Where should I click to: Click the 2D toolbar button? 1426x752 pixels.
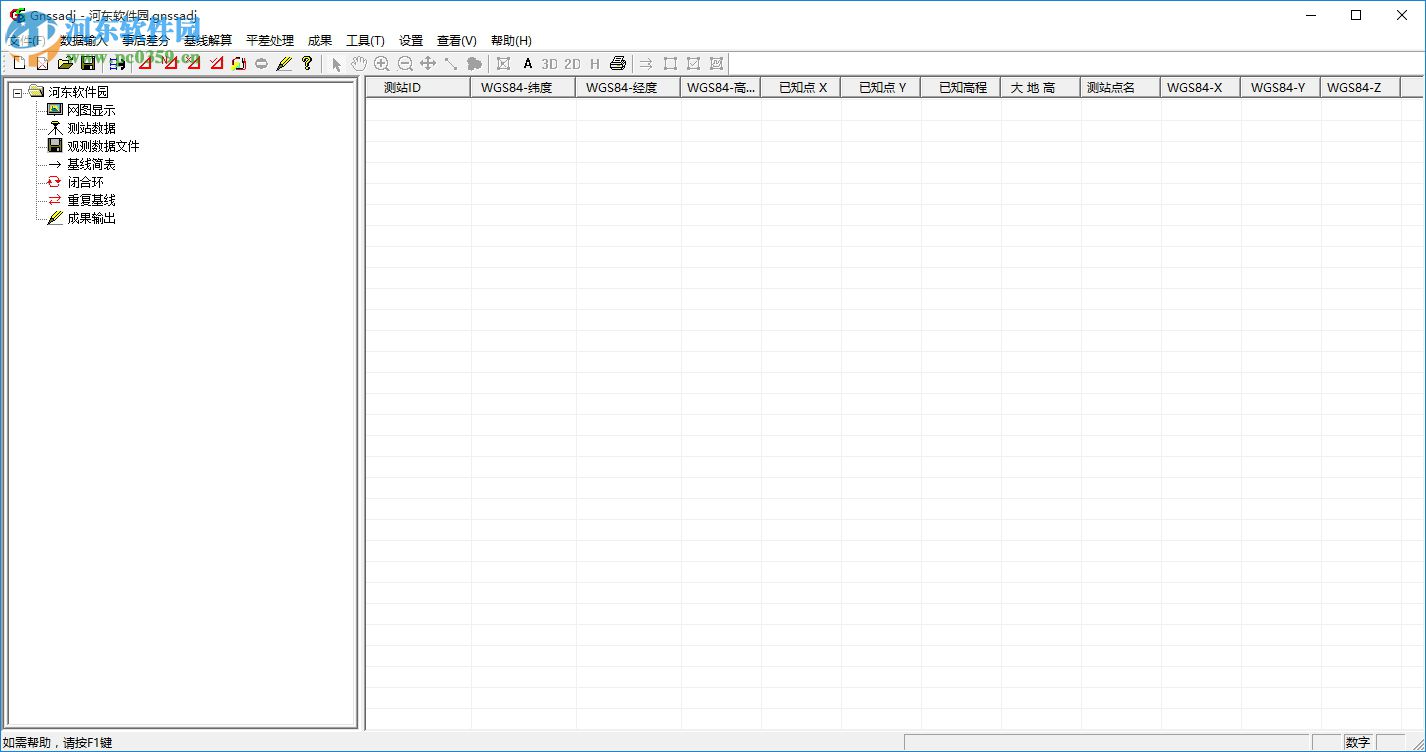[572, 64]
